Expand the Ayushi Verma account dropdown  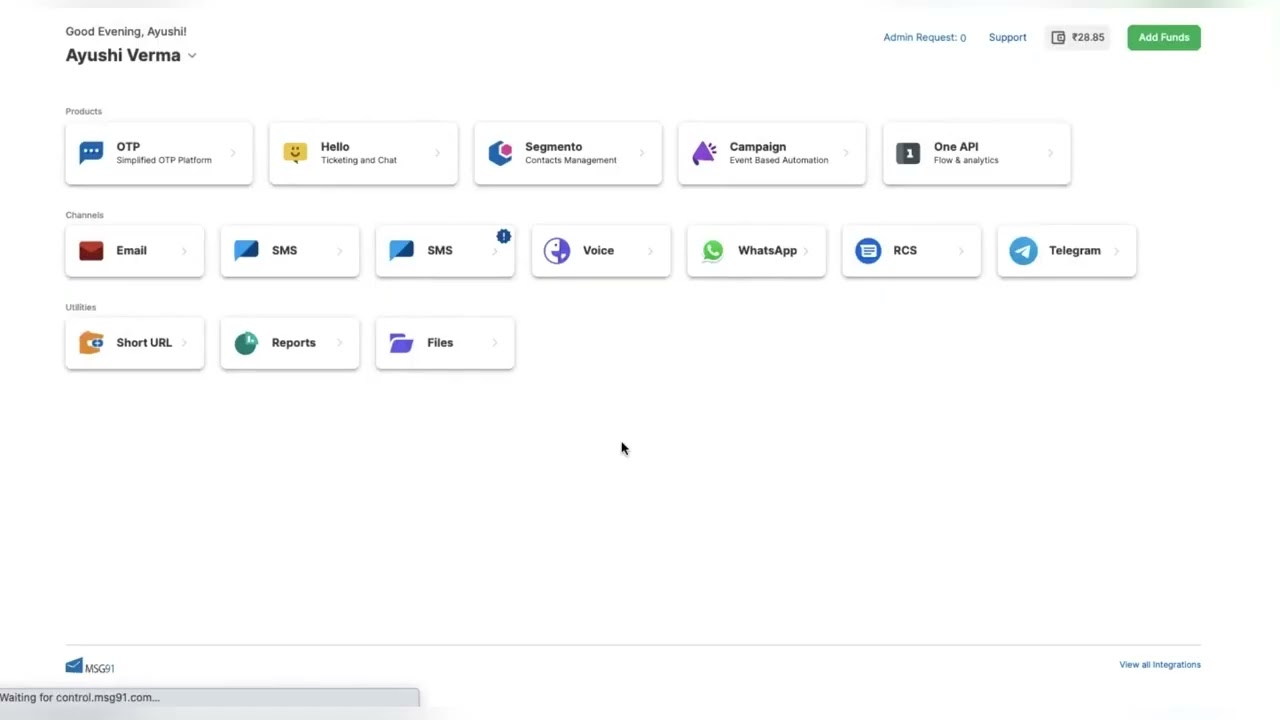click(x=192, y=56)
